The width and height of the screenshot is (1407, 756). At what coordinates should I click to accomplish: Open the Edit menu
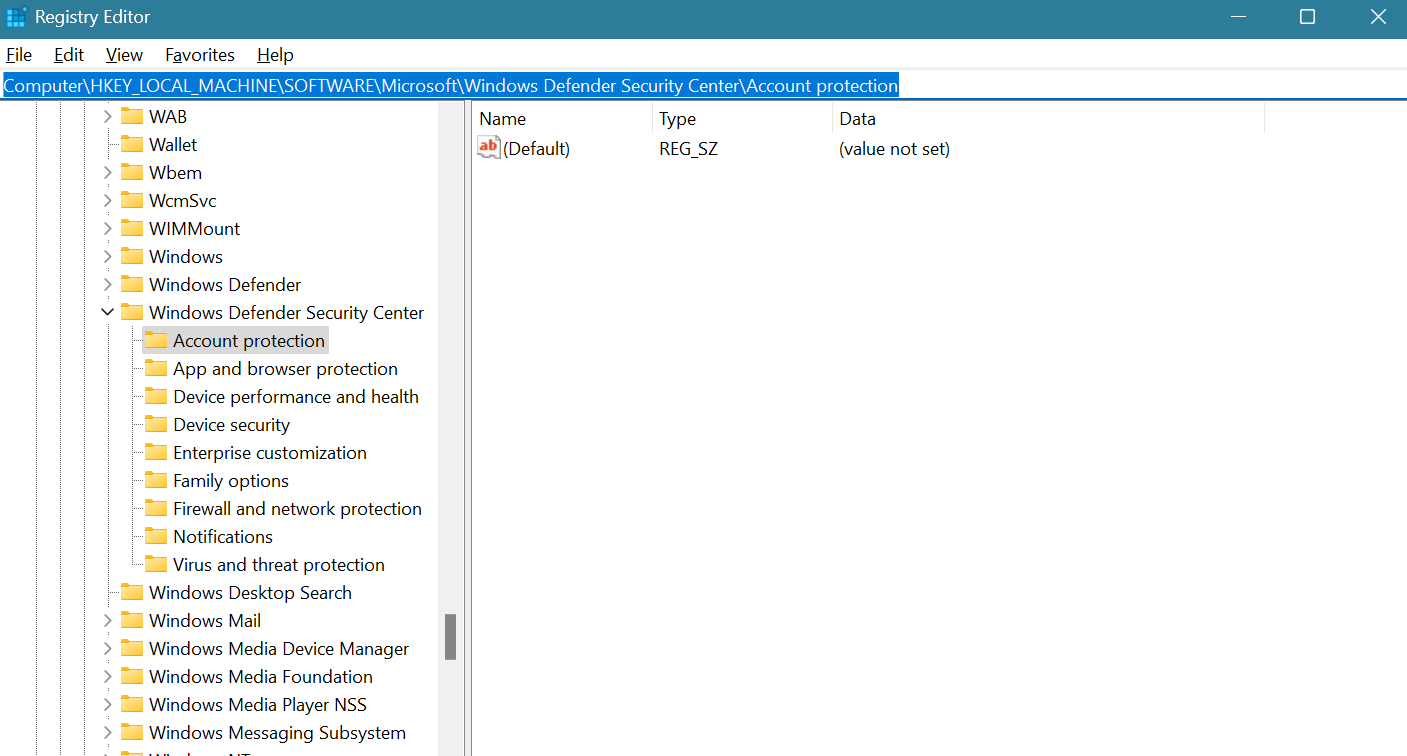[x=69, y=55]
